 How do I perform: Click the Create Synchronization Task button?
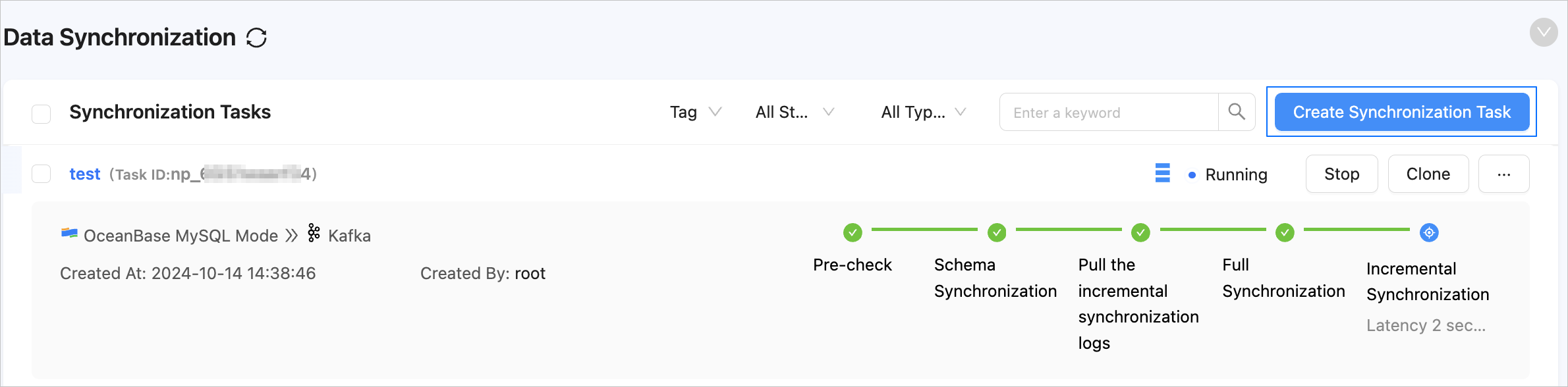tap(1401, 112)
